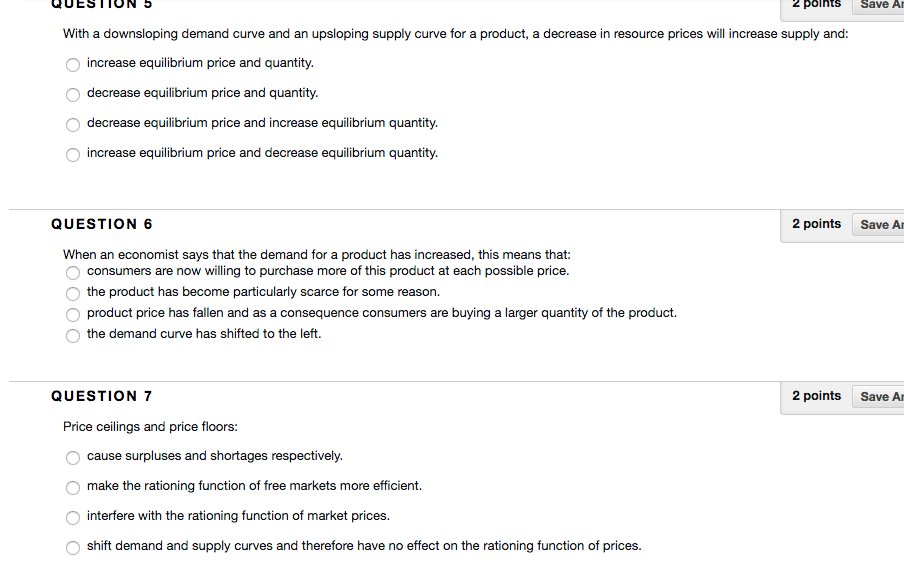Choose 'decrease equilibrium price and quantity' radio

73,95
